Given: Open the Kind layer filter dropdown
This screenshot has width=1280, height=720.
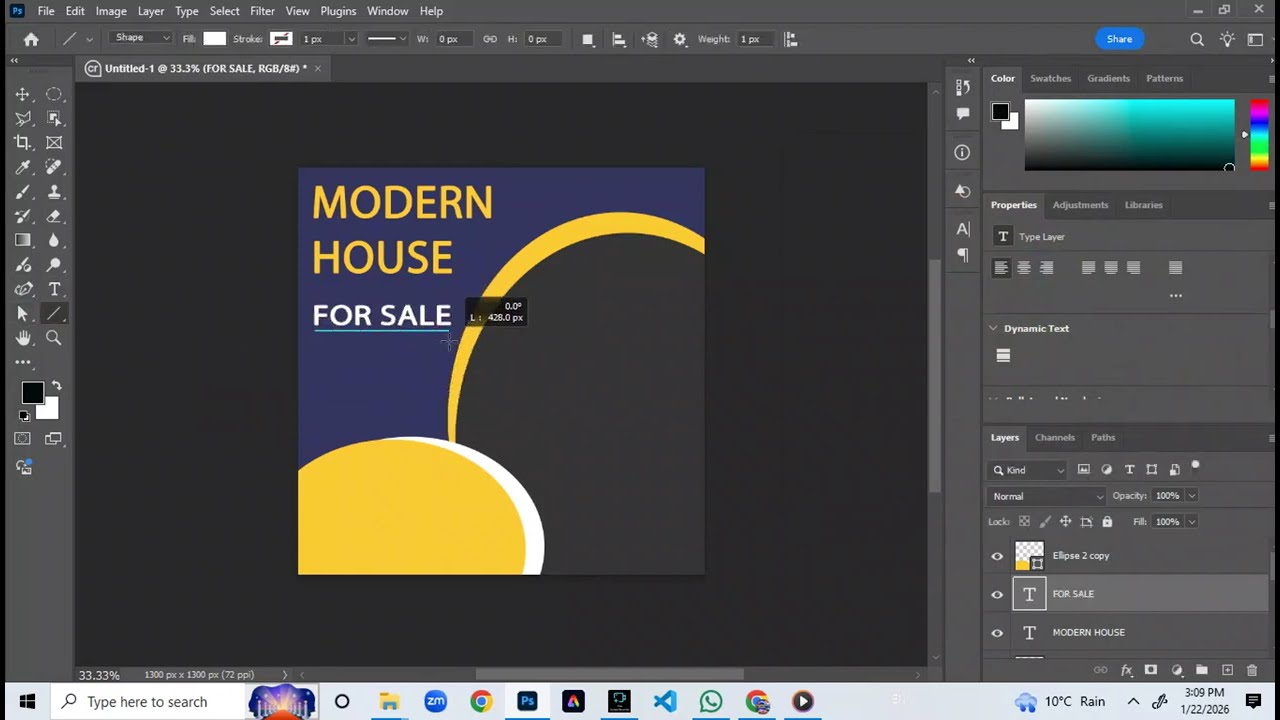Looking at the screenshot, I should (x=1028, y=469).
